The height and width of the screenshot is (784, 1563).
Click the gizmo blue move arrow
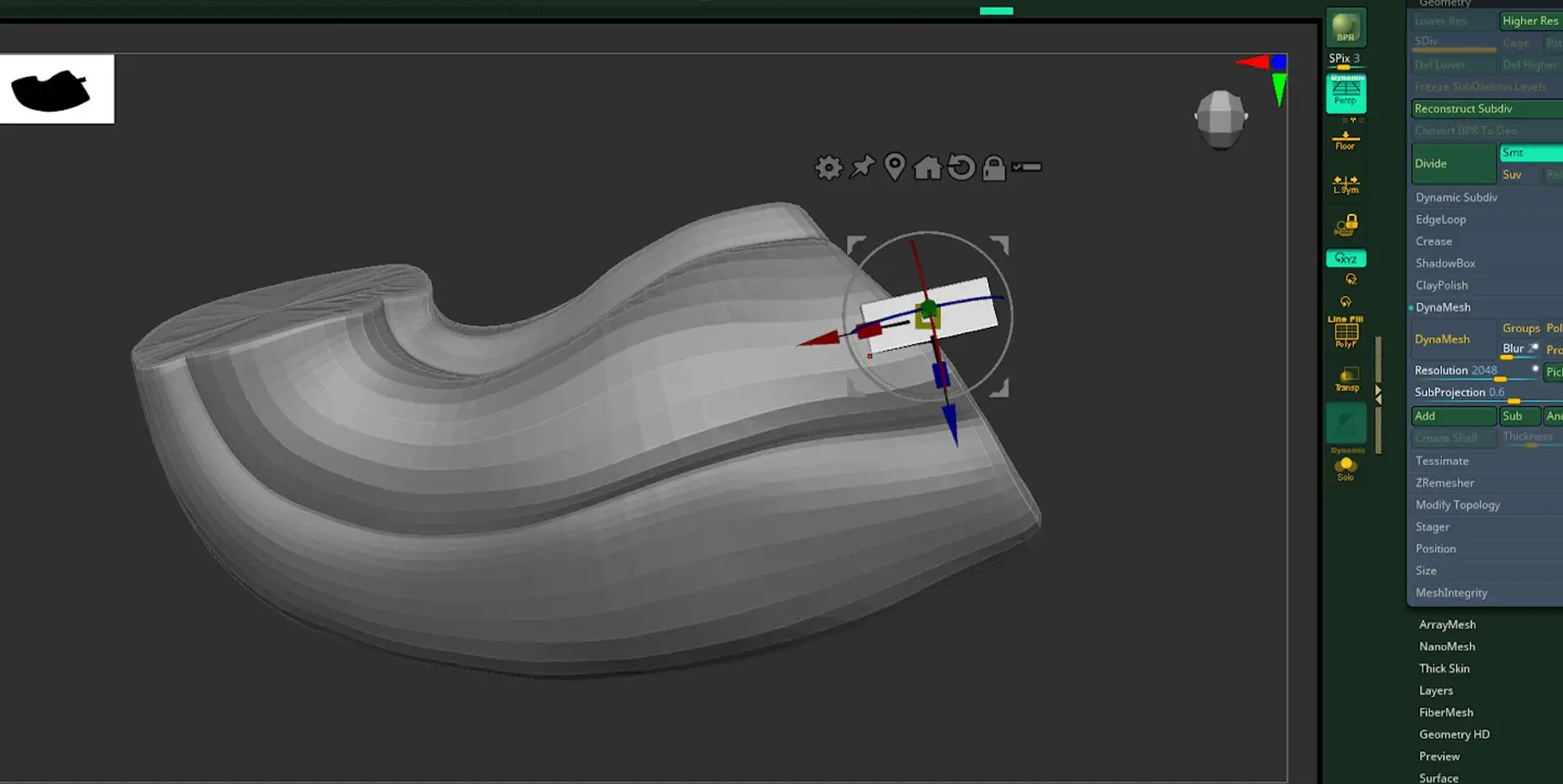952,424
